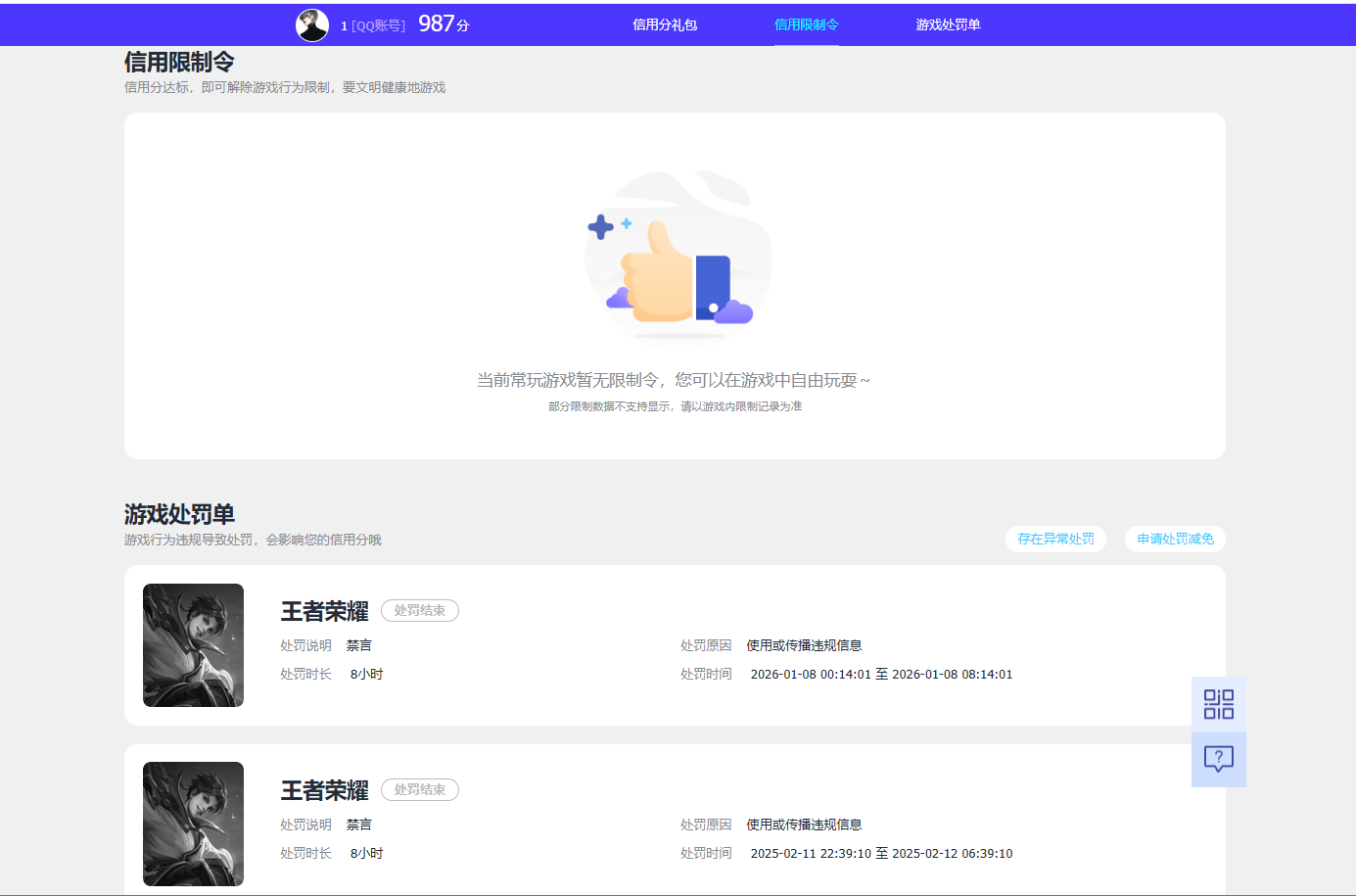
Task: Select the 禁言 penalty description
Action: click(x=359, y=645)
